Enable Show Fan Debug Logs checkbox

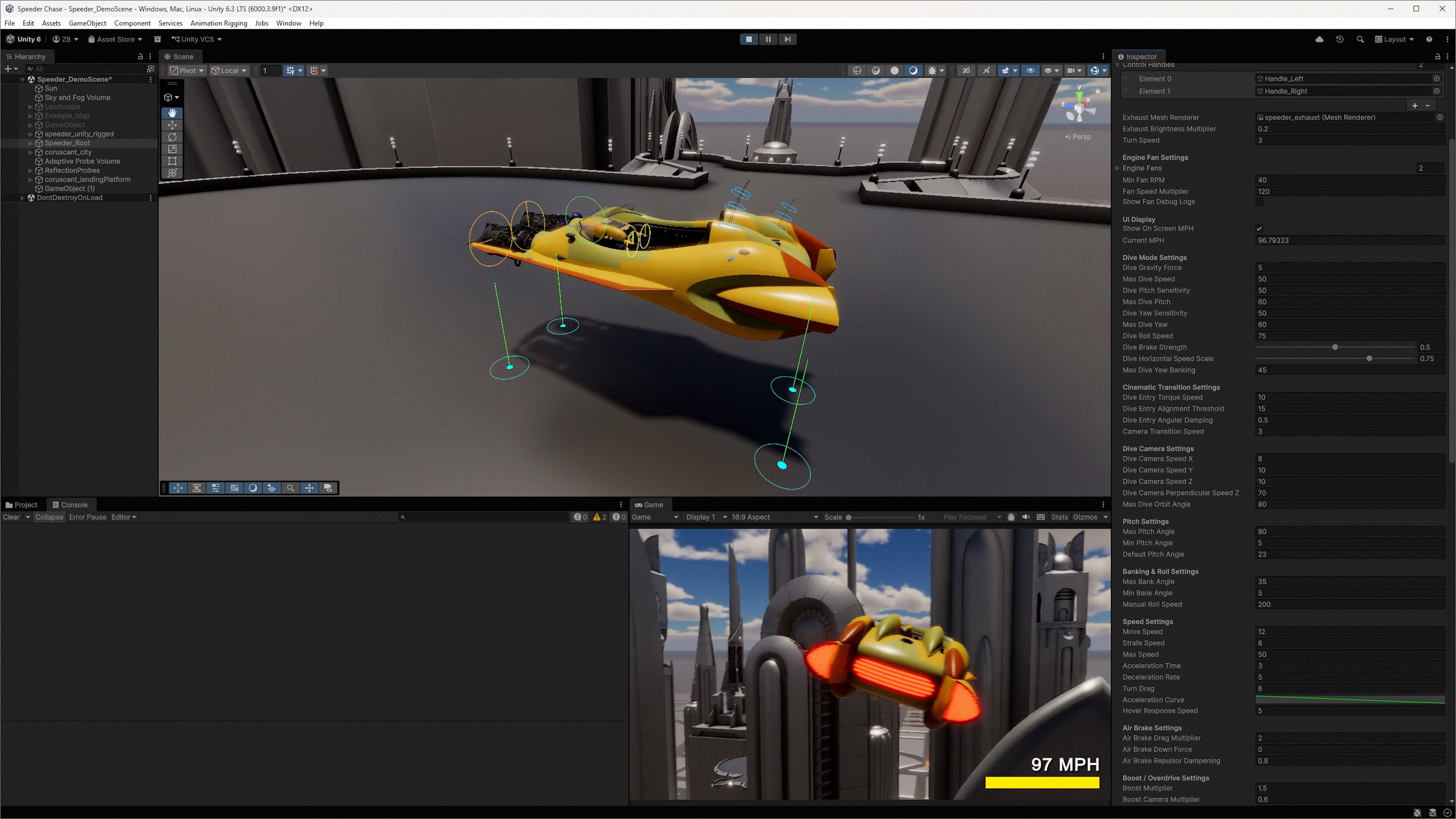(1259, 202)
